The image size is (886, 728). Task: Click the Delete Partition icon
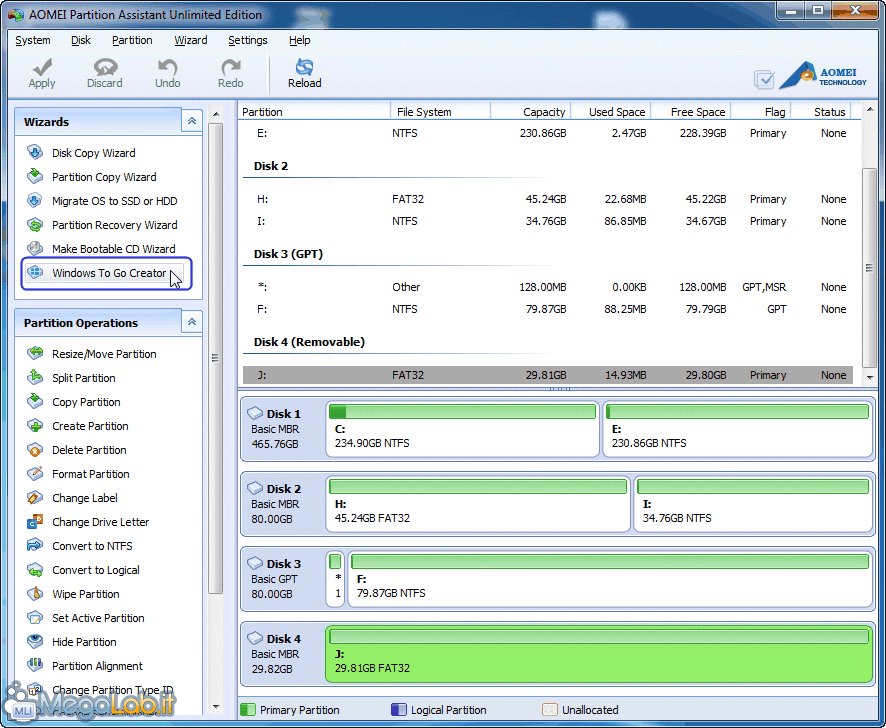[35, 450]
